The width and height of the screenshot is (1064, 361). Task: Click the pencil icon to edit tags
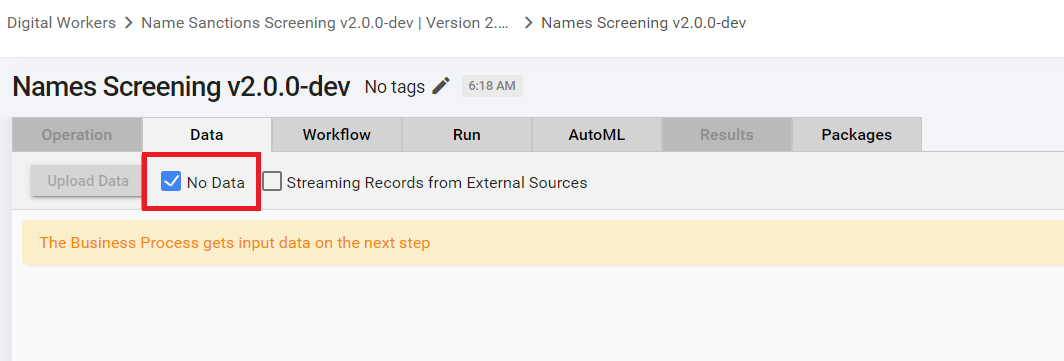[x=441, y=86]
